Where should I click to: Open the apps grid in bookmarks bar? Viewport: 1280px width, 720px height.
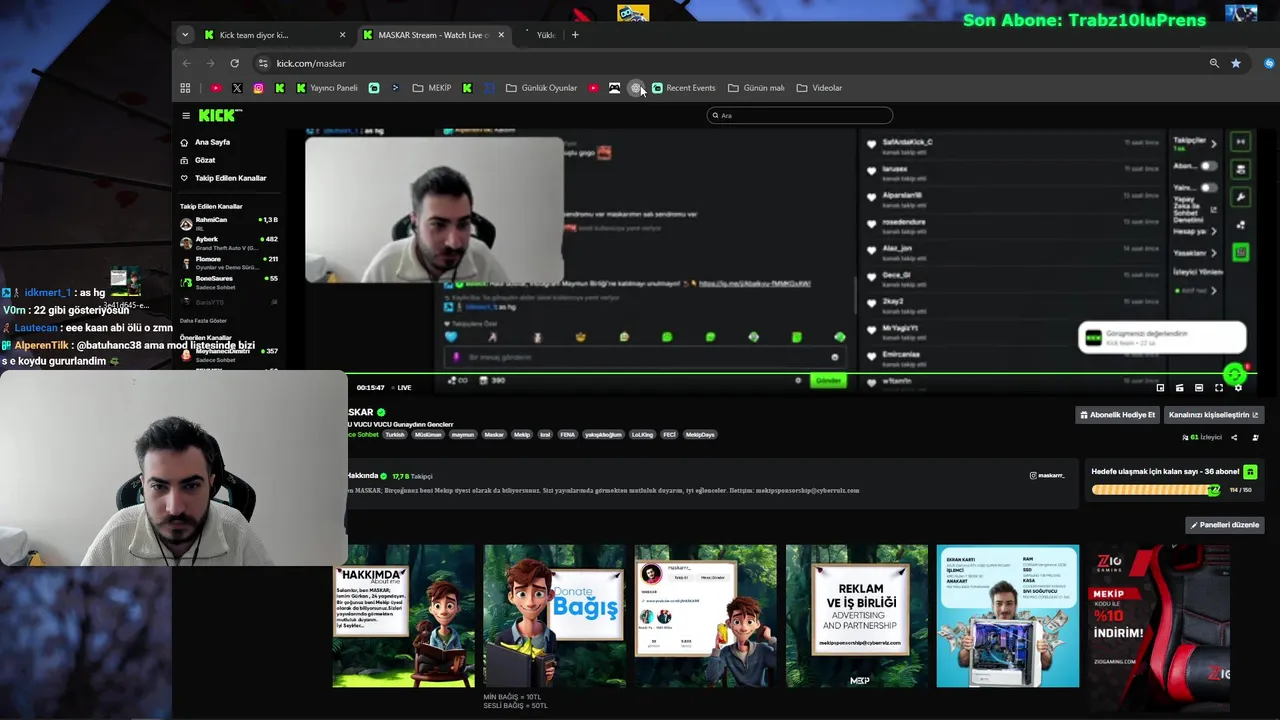pyautogui.click(x=185, y=88)
